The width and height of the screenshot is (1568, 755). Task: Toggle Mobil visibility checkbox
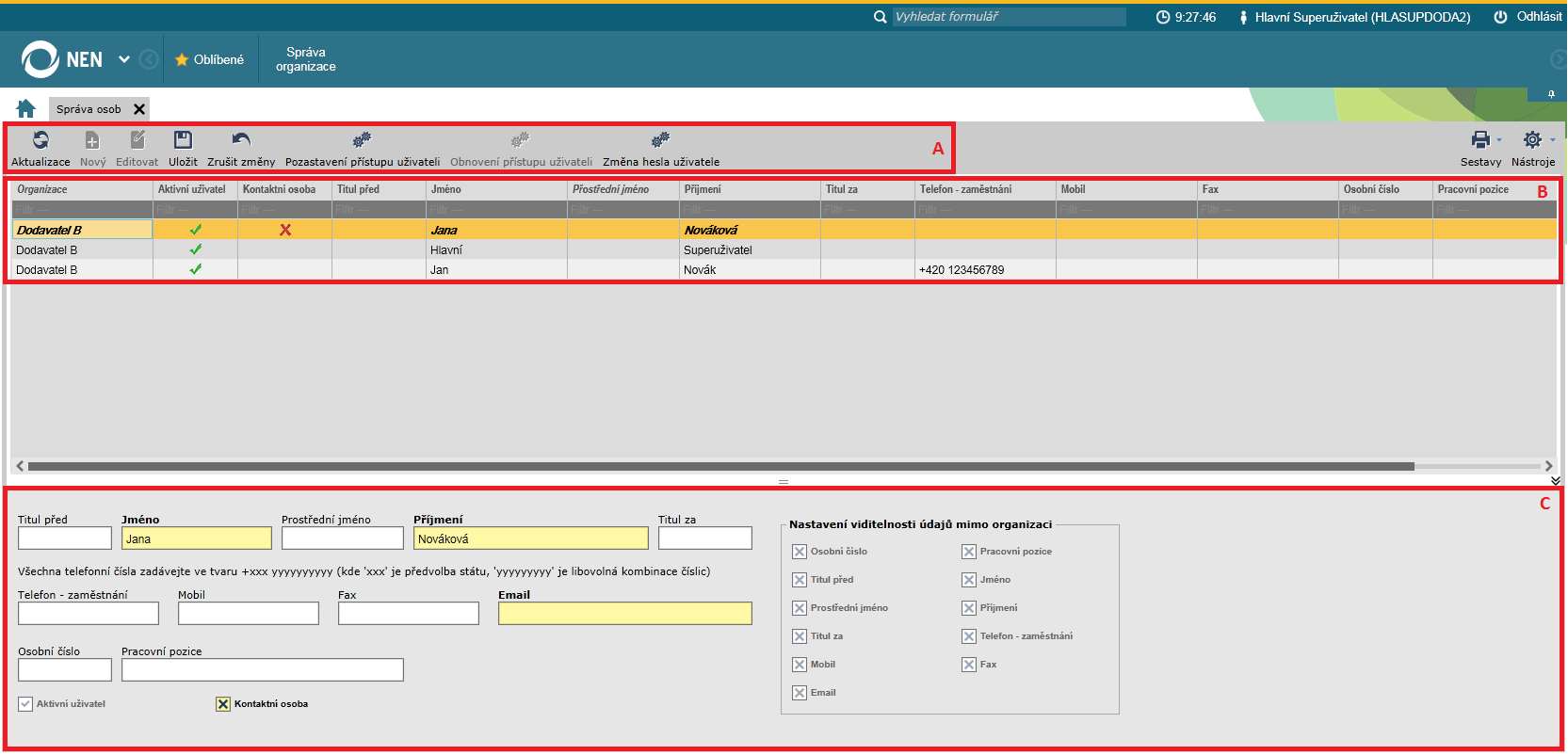[800, 665]
